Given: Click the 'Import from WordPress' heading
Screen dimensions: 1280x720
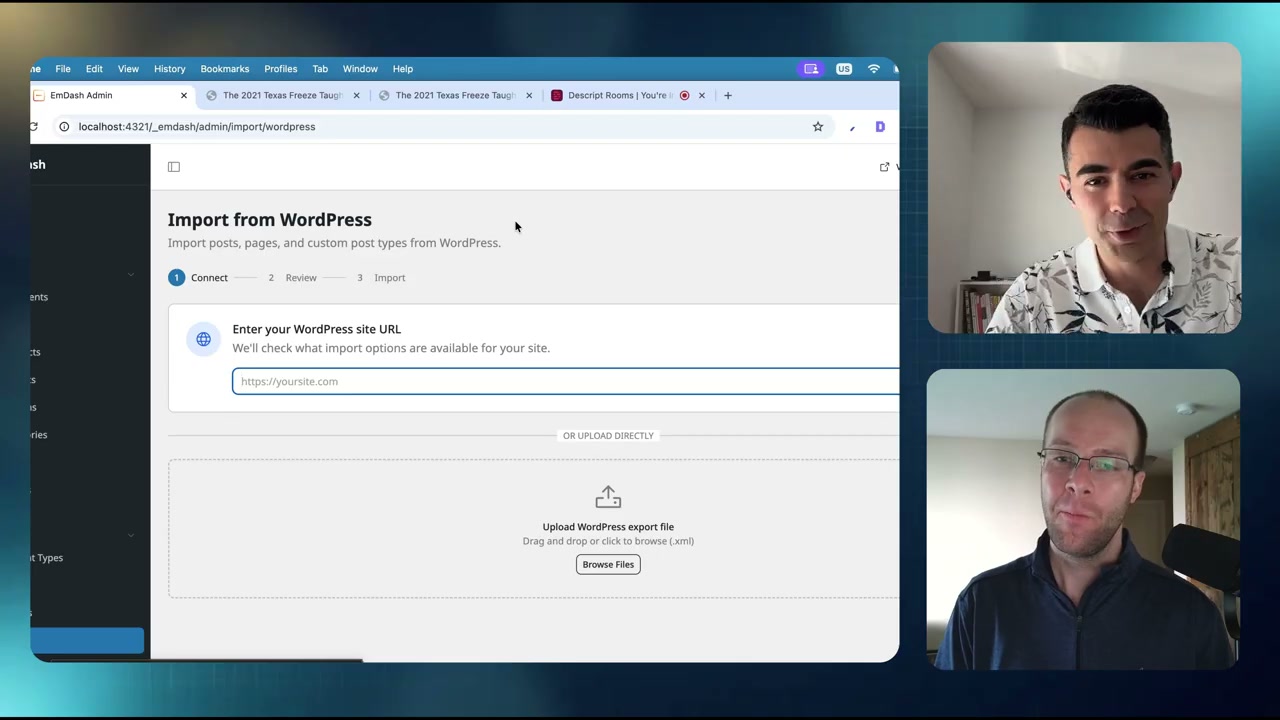Looking at the screenshot, I should (x=270, y=220).
